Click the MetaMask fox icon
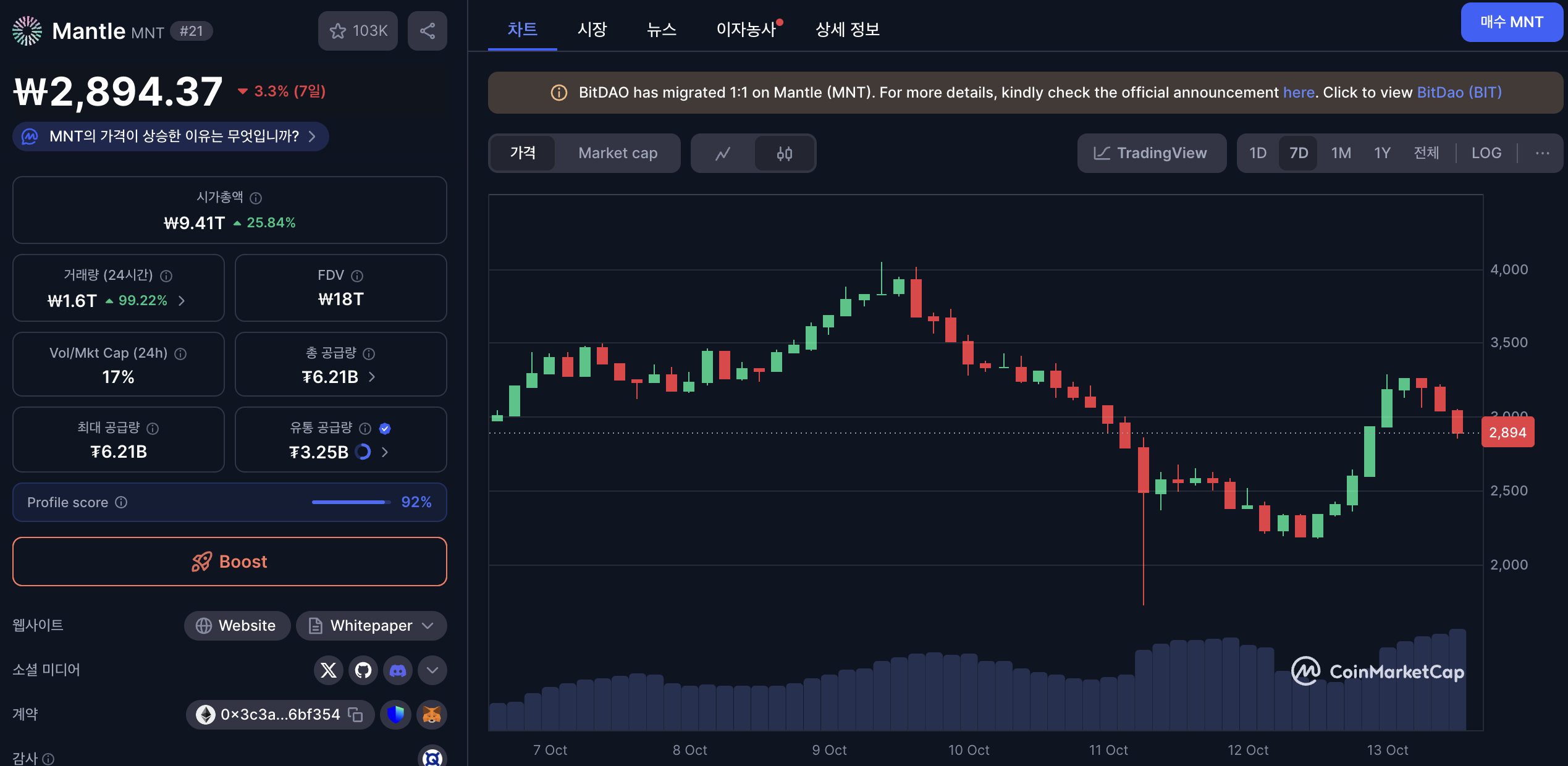1568x766 pixels. [x=432, y=715]
